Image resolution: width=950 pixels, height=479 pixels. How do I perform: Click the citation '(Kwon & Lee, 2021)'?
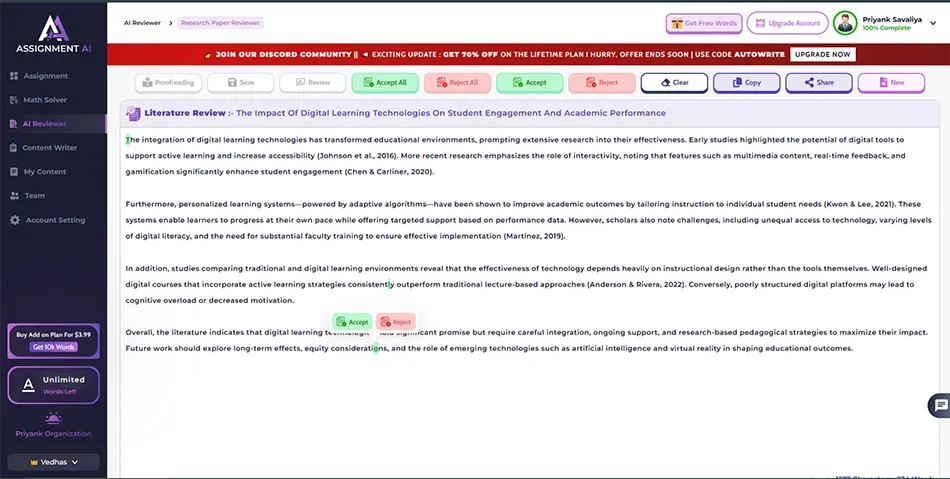pos(860,204)
